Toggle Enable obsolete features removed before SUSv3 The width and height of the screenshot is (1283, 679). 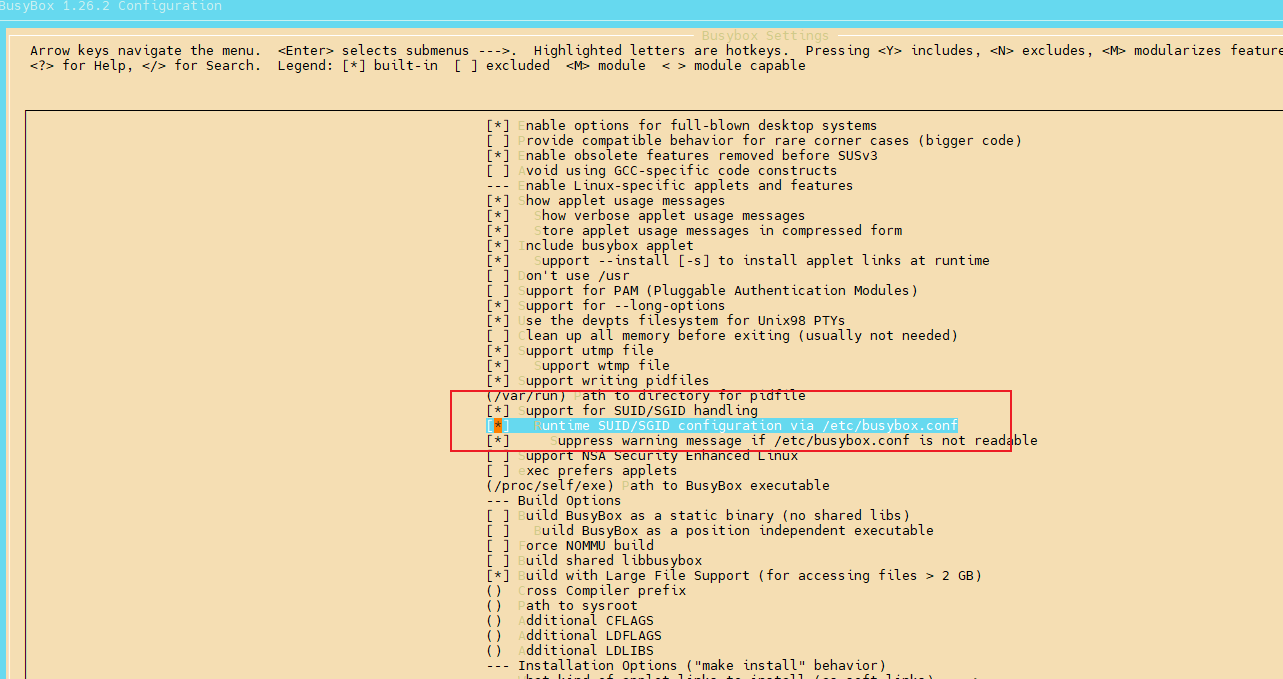coord(681,155)
